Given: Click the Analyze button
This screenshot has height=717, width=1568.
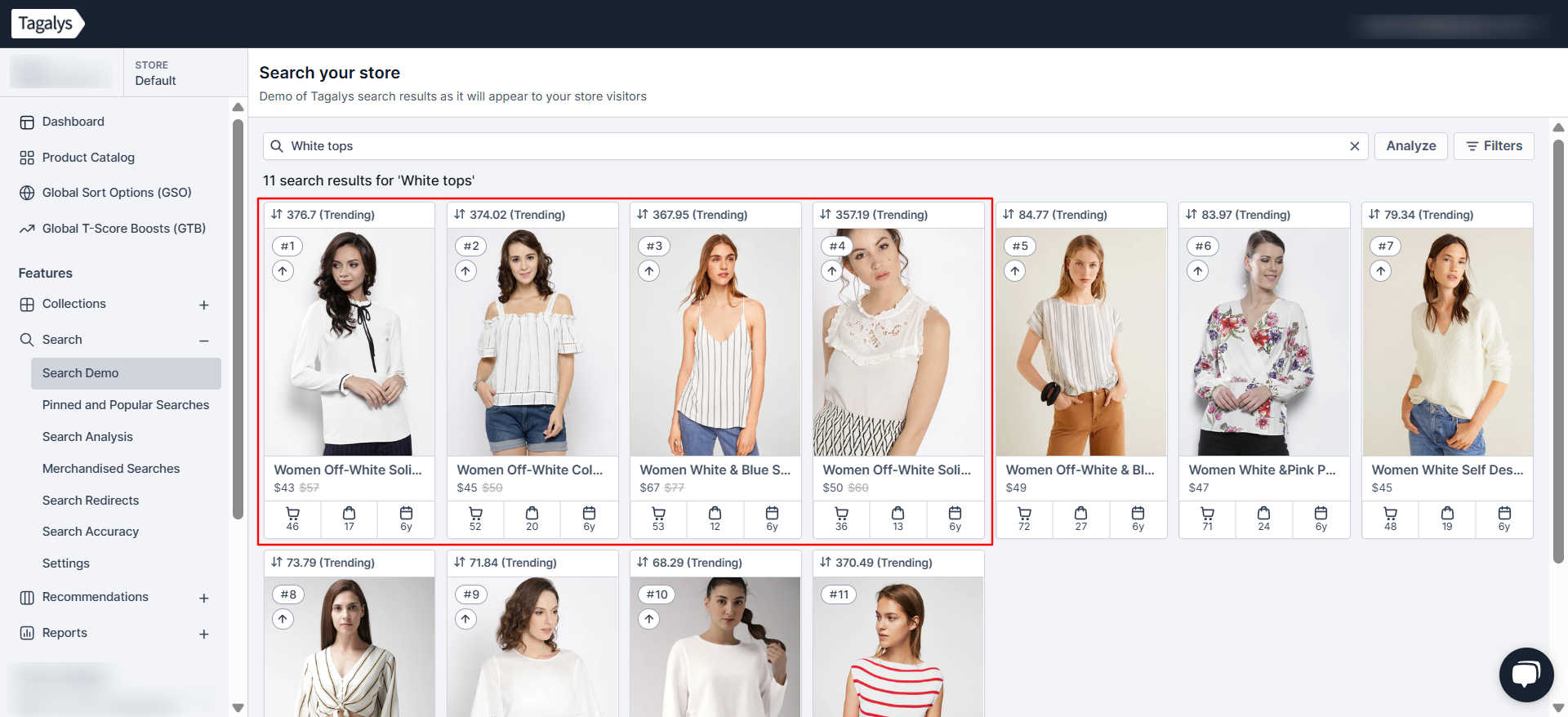Looking at the screenshot, I should point(1411,146).
